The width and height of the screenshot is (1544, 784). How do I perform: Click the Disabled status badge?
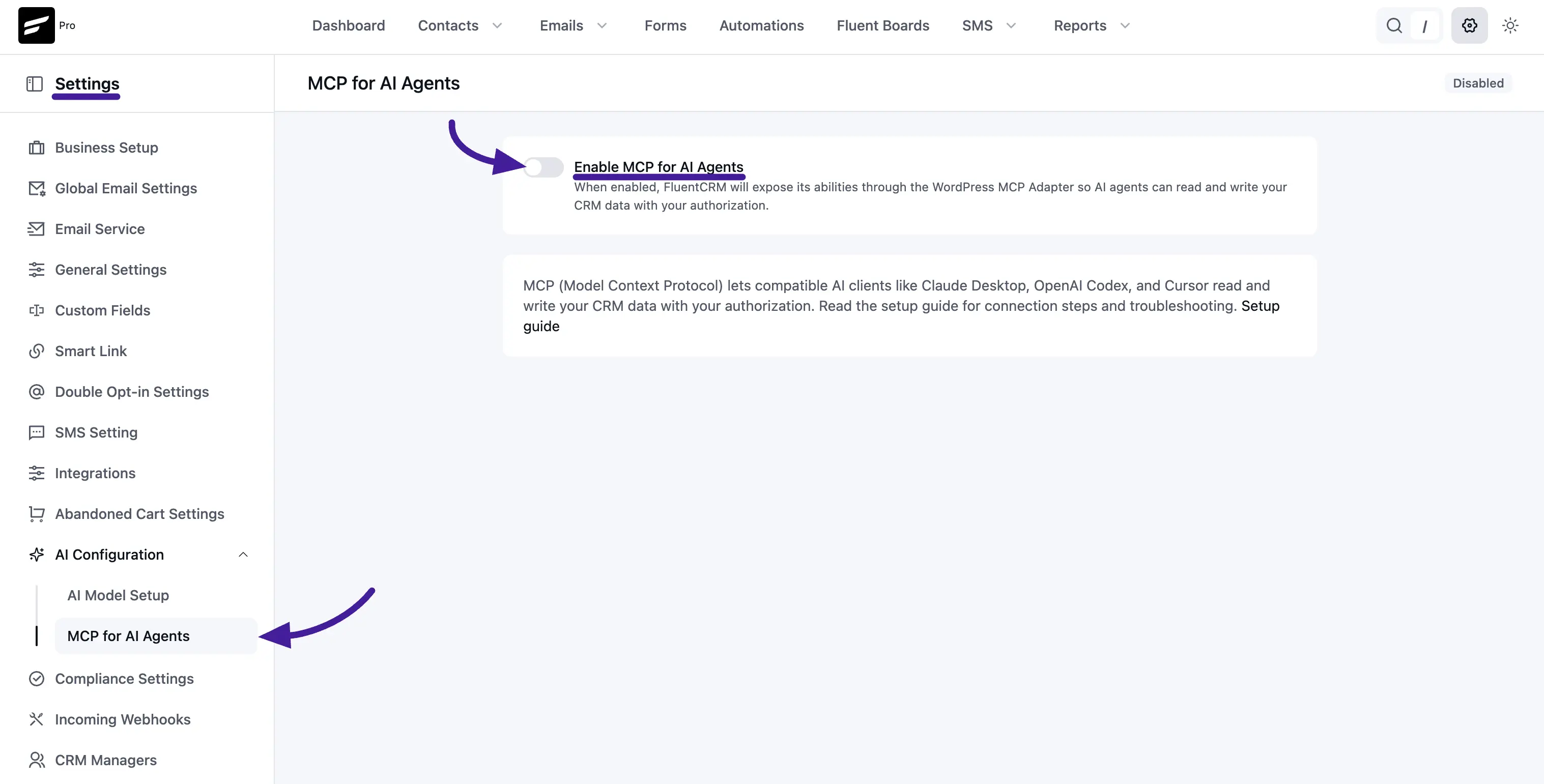(1478, 83)
